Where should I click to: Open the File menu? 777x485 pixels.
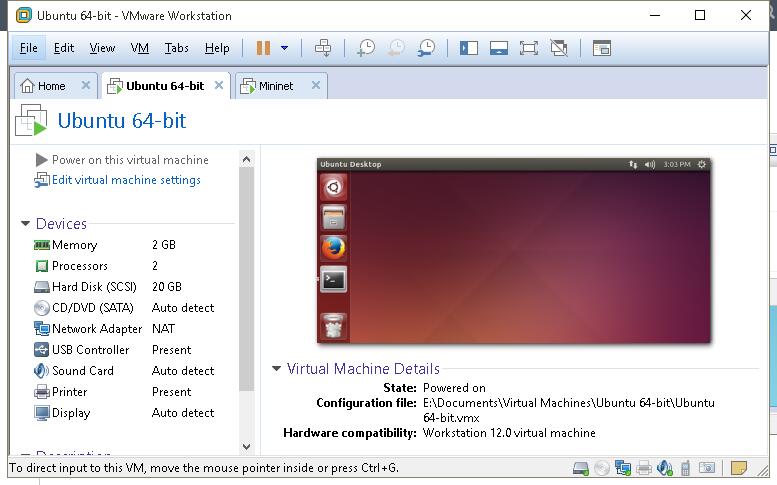28,48
